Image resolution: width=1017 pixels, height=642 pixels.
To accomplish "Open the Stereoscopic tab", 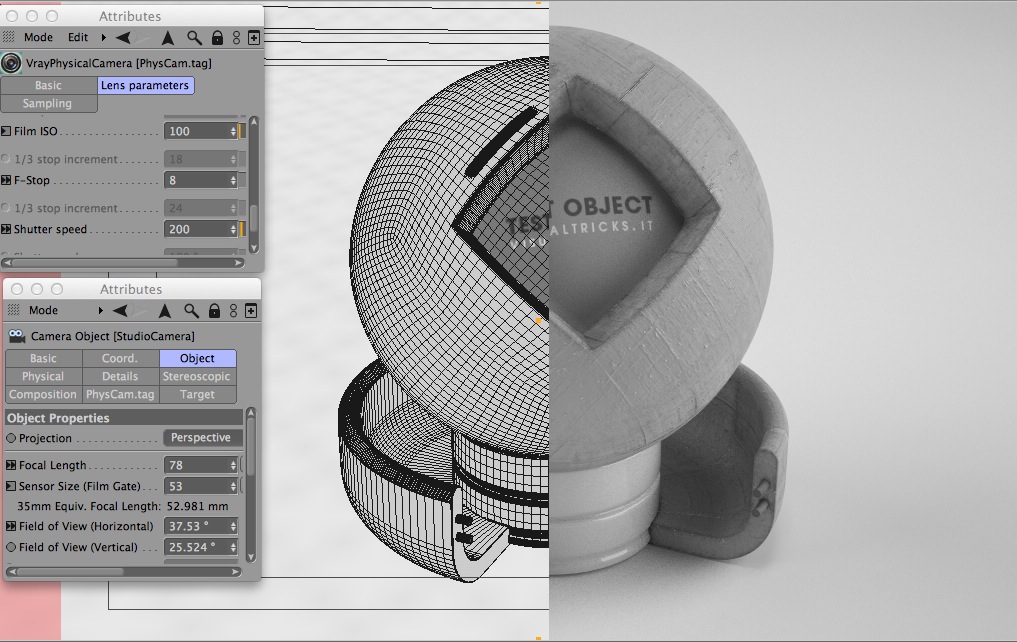I will (x=197, y=376).
